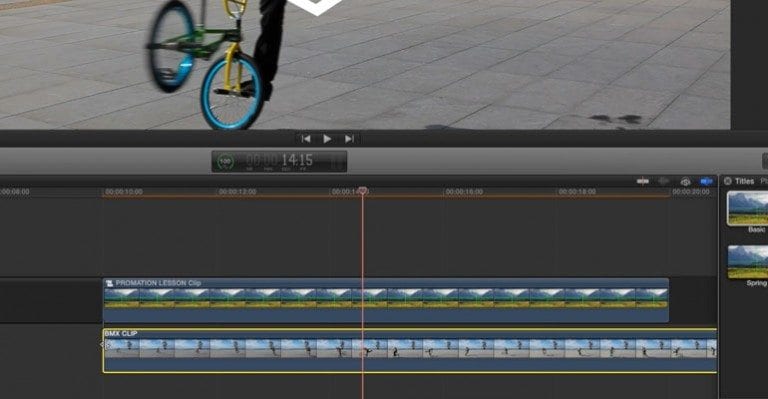The image size is (768, 399).
Task: Toggle the skimming icon above the timeline
Action: (643, 181)
